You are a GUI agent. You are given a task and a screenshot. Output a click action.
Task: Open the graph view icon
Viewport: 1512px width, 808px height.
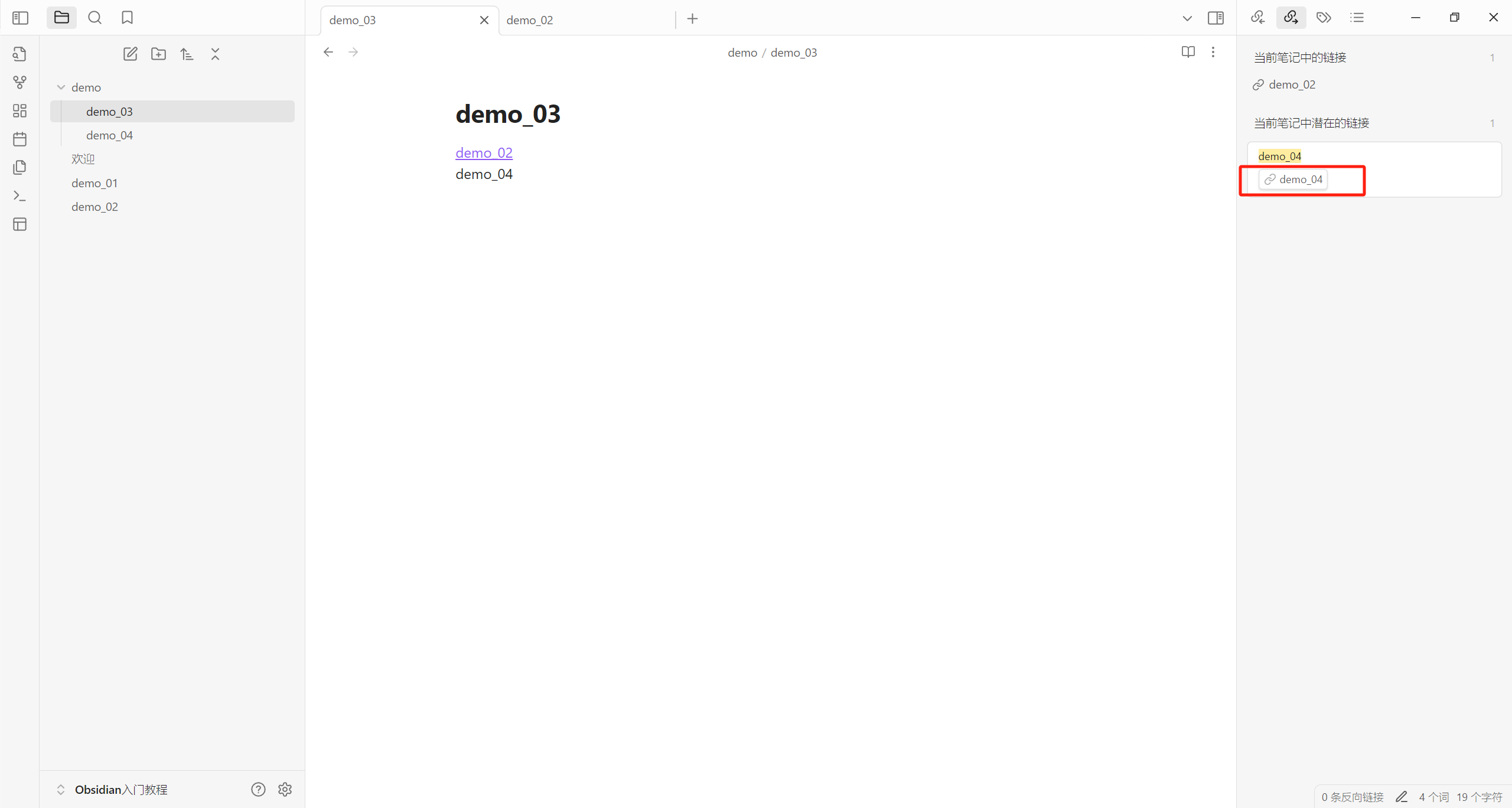[x=19, y=82]
